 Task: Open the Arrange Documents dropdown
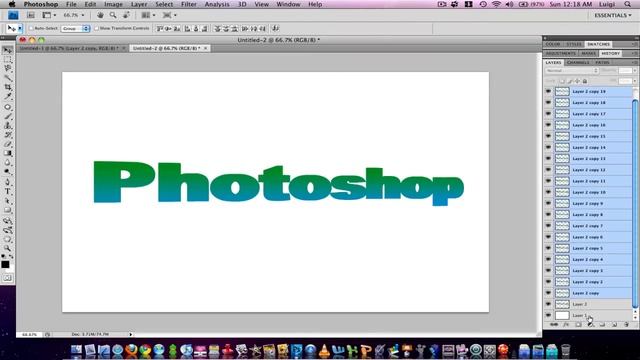pyautogui.click(x=148, y=15)
